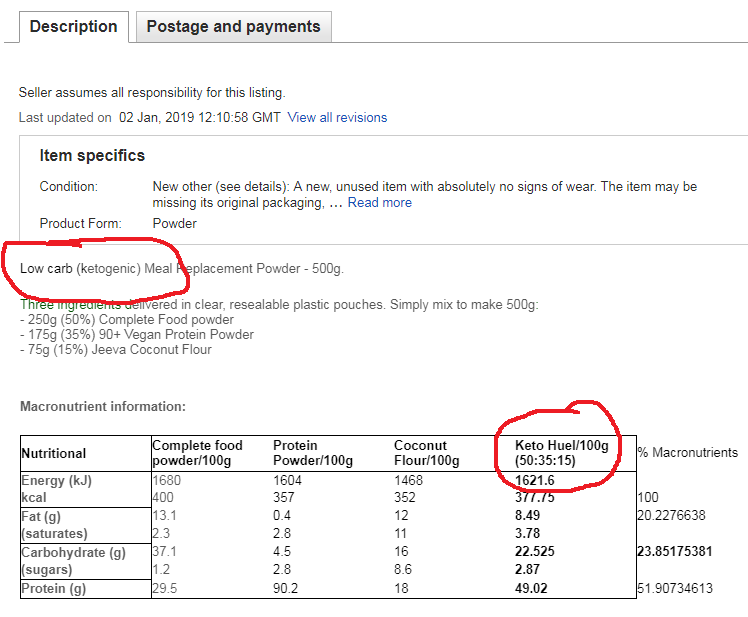This screenshot has height=617, width=748.
Task: Click the Item specifics heading
Action: coord(92,156)
